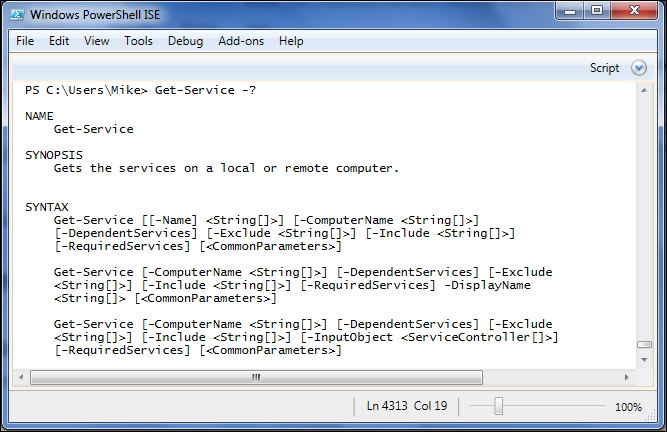The width and height of the screenshot is (667, 432).
Task: Open the File menu
Action: tap(25, 41)
